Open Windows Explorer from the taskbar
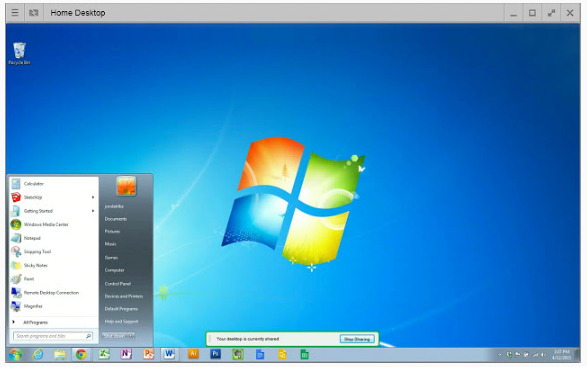Image resolution: width=587 pixels, height=367 pixels. 60,354
